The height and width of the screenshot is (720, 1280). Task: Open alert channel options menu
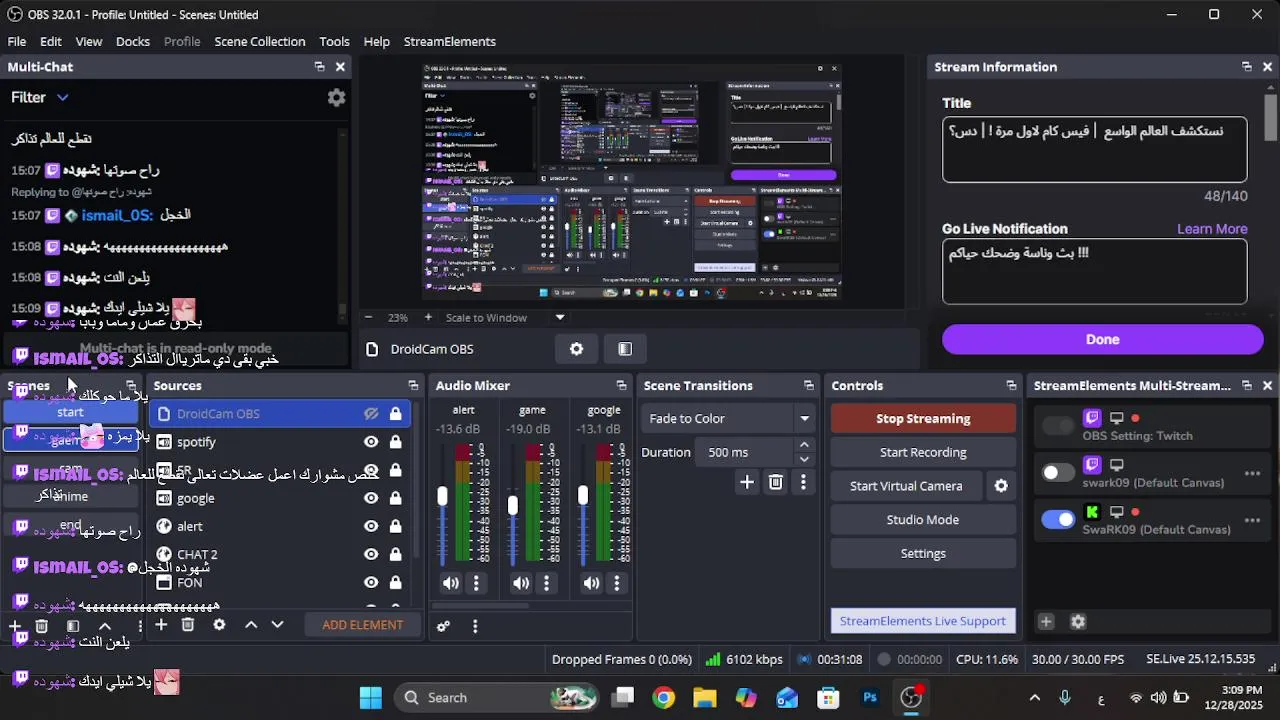click(x=476, y=583)
